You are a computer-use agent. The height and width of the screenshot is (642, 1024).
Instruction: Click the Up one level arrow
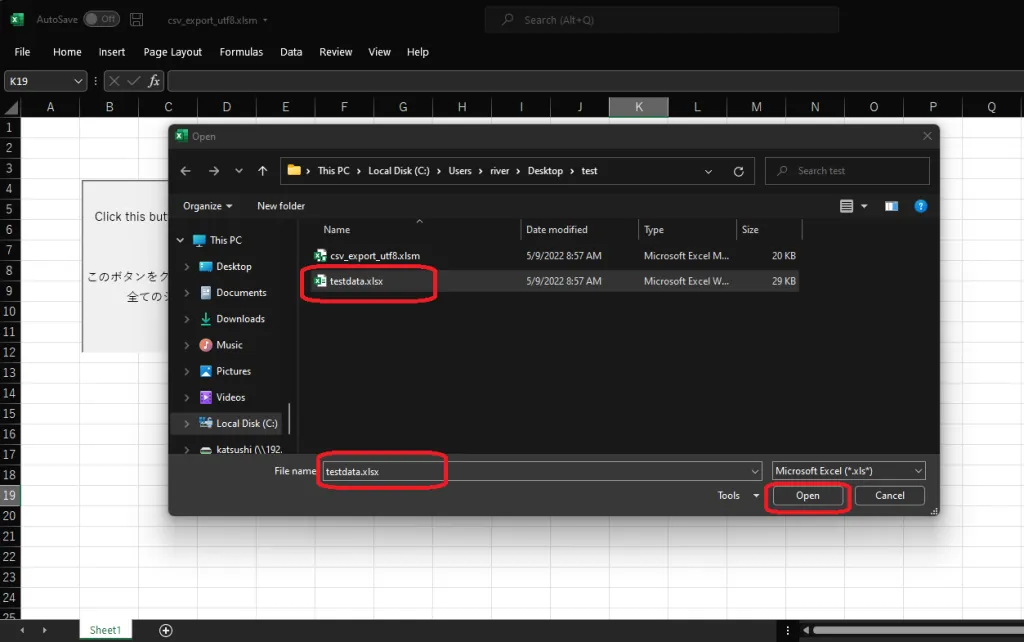pos(262,171)
